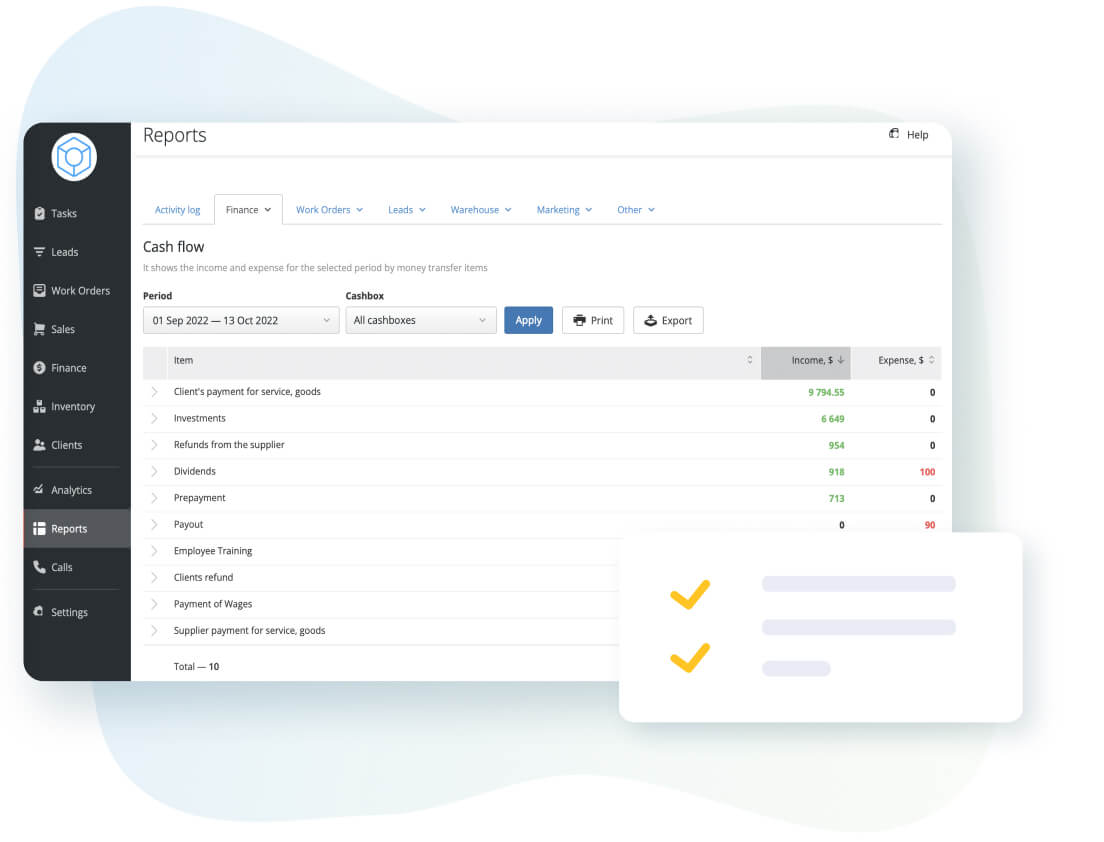Open the Period date range dropdown
Screen dimensions: 1104x842
click(241, 320)
